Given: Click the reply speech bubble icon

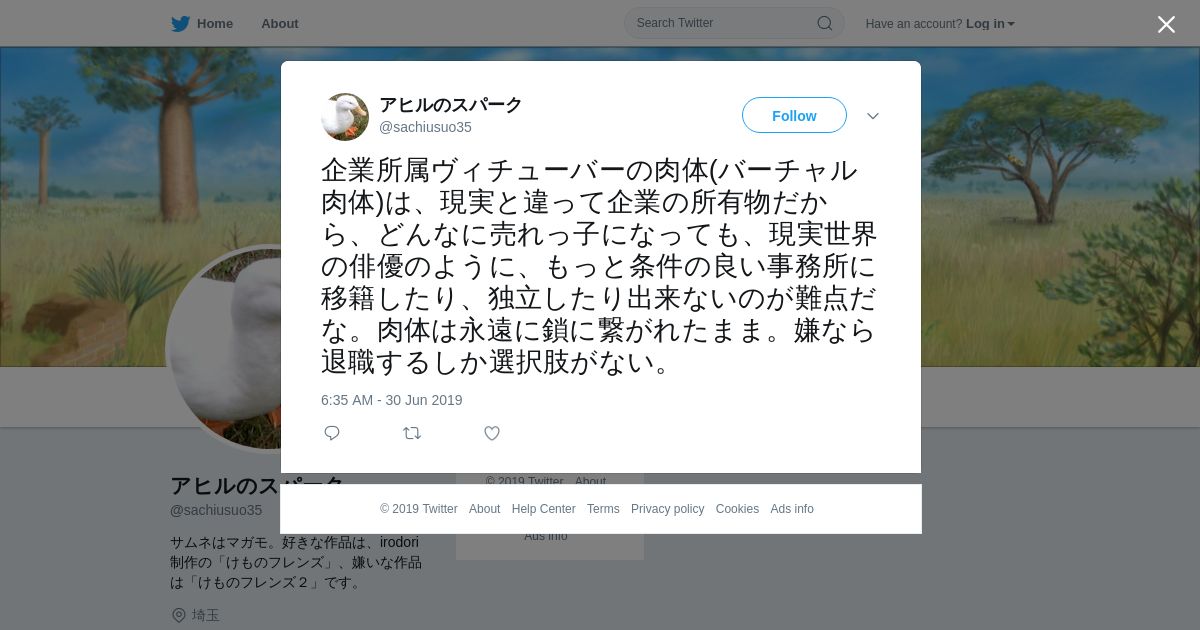Looking at the screenshot, I should 332,433.
